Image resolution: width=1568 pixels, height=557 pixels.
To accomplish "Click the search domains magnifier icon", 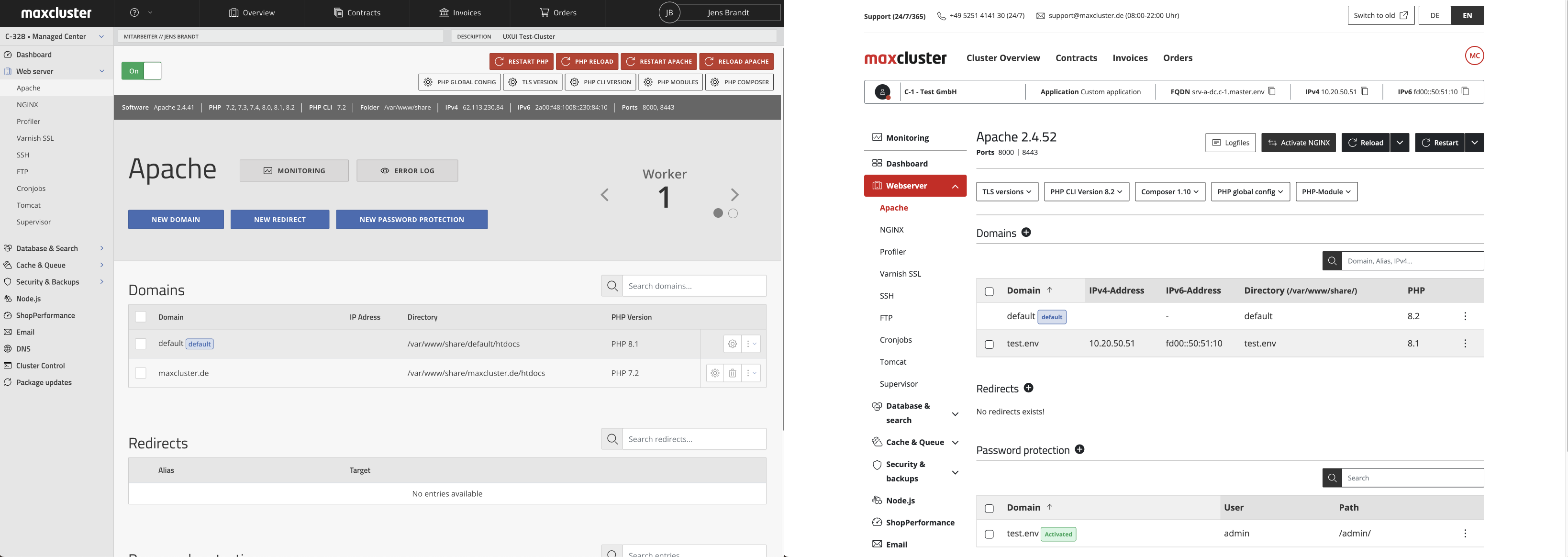I will tap(612, 286).
